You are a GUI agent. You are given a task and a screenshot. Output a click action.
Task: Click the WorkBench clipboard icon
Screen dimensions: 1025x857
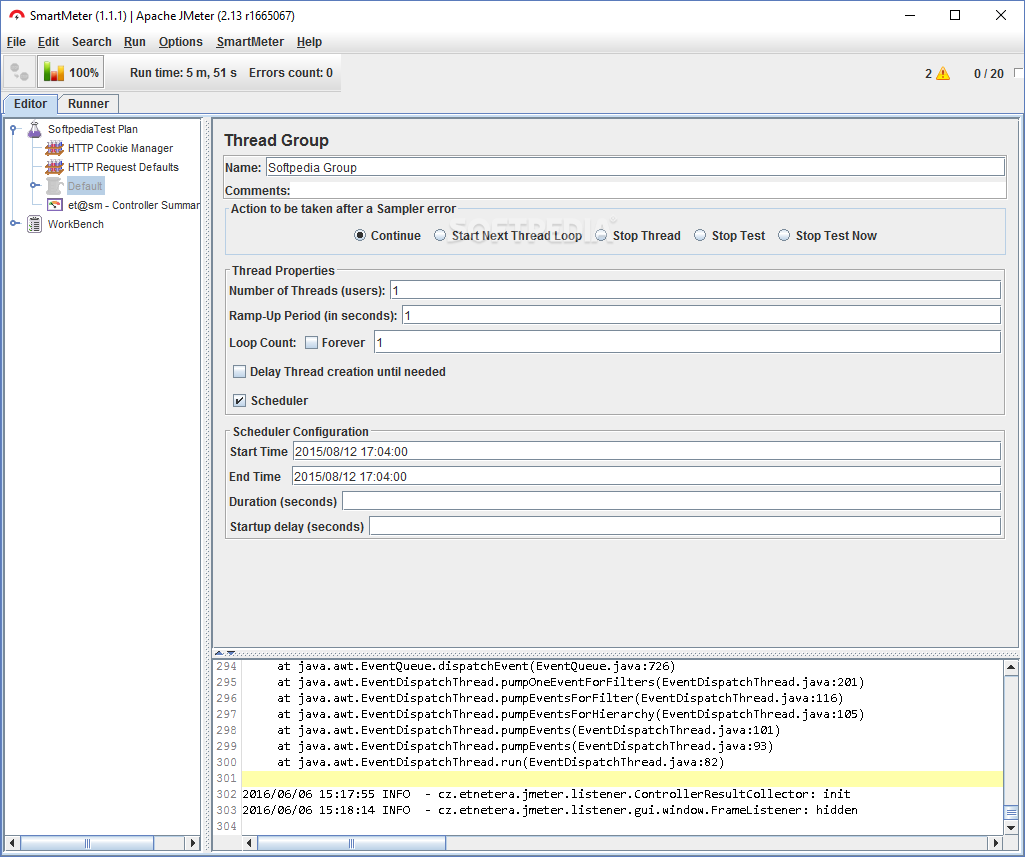pyautogui.click(x=35, y=224)
